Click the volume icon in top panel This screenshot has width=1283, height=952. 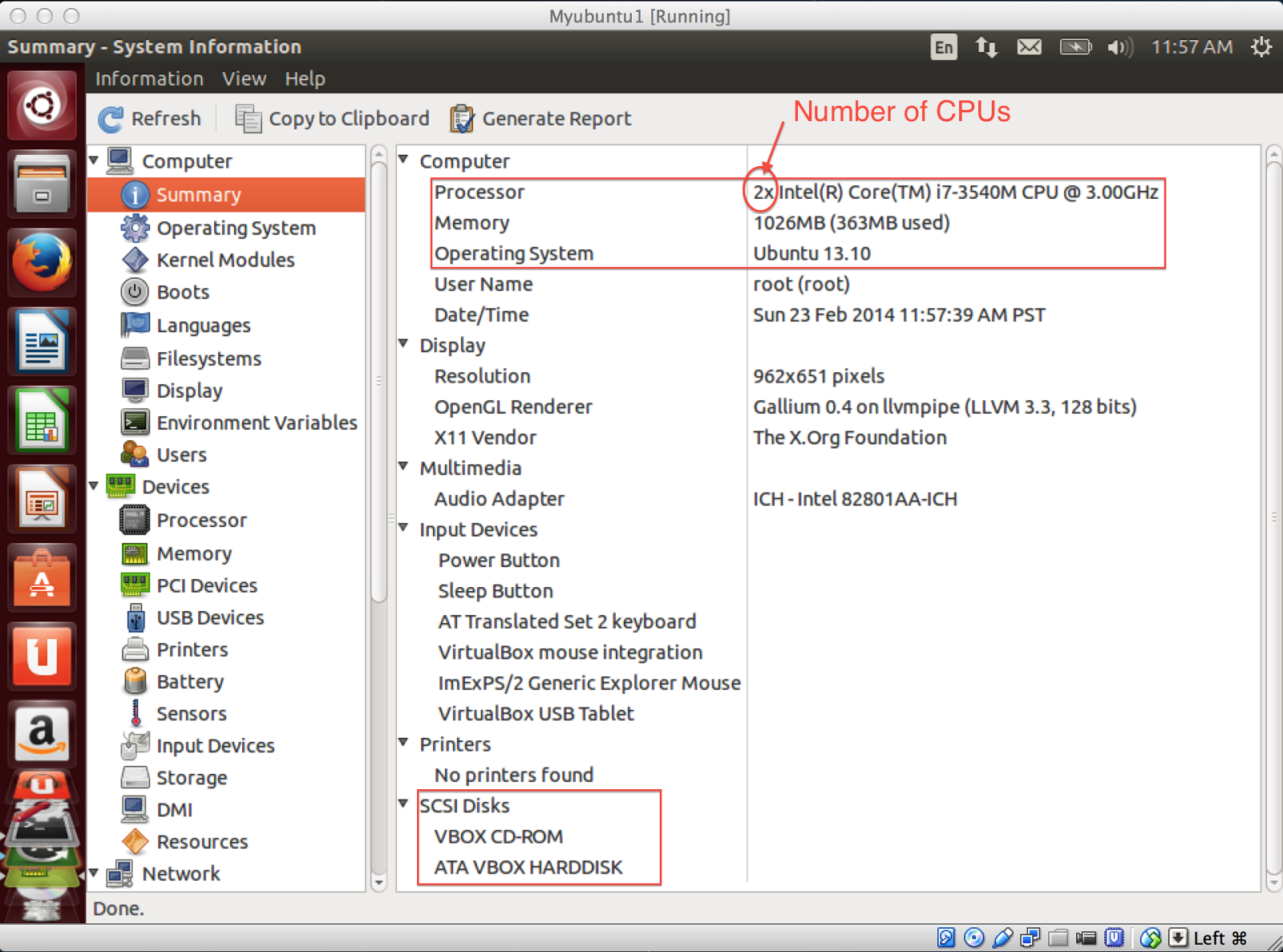pyautogui.click(x=1119, y=47)
